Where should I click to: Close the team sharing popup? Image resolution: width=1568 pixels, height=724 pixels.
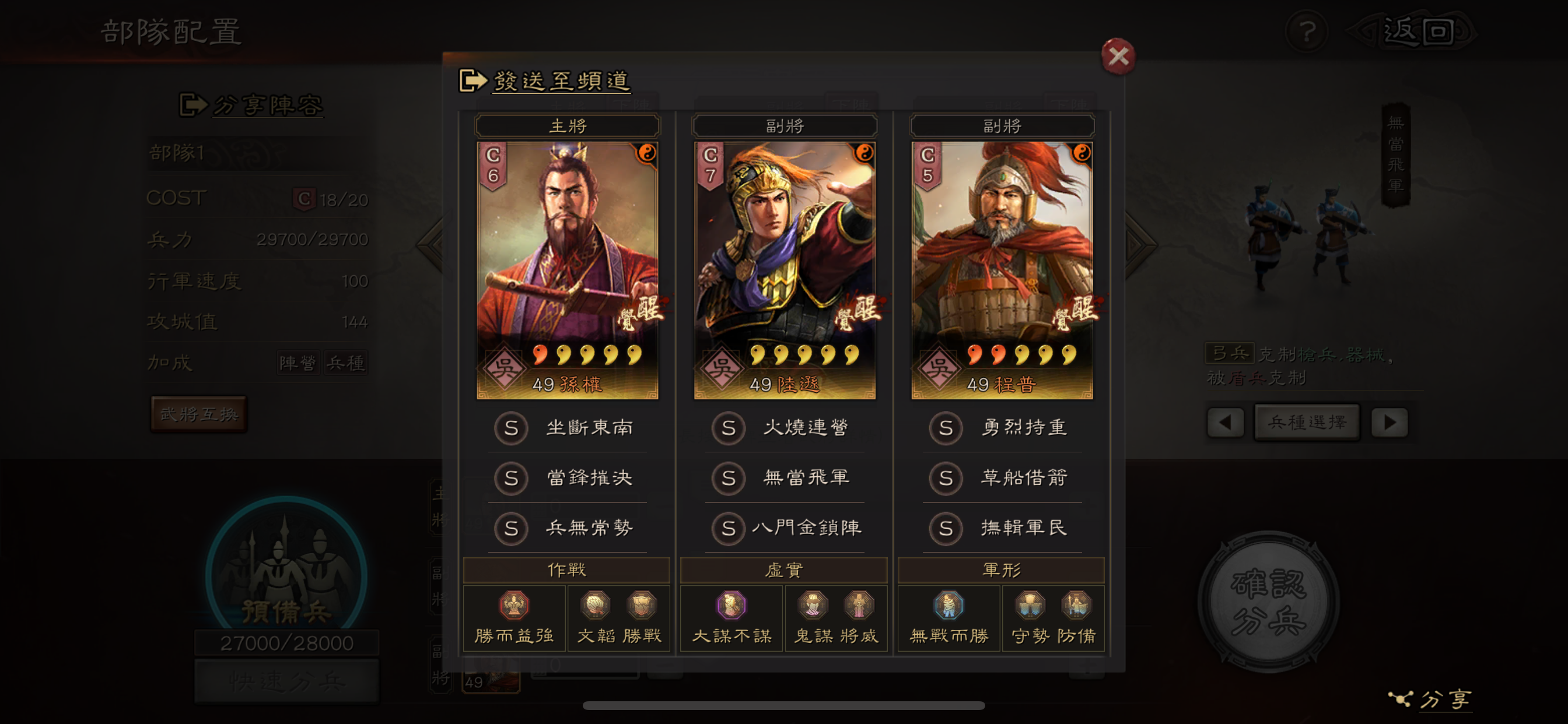1118,57
